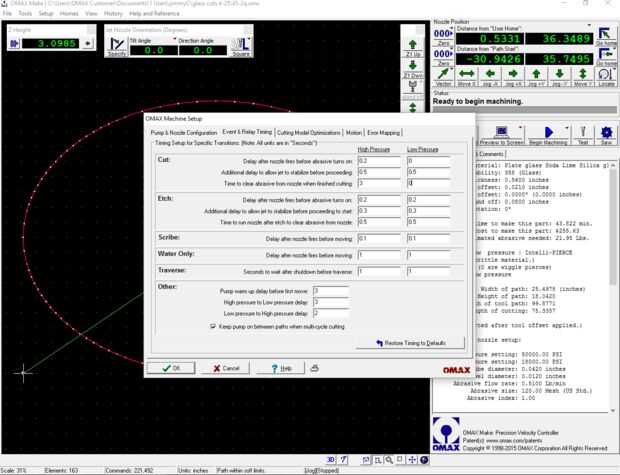Switch to Pump & Nozzle Configuration tab
620x475 pixels.
pos(184,133)
